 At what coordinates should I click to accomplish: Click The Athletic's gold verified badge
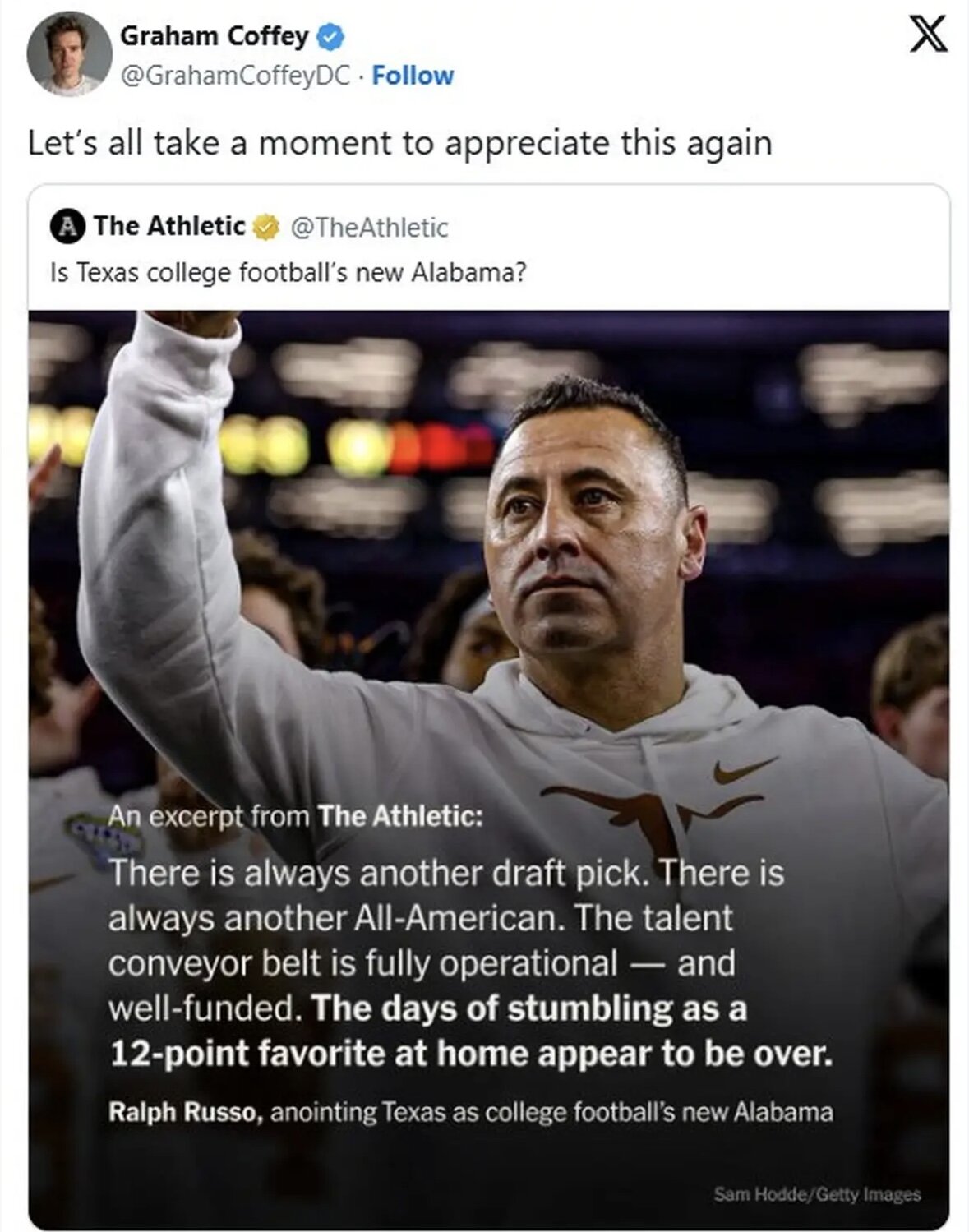[x=265, y=226]
